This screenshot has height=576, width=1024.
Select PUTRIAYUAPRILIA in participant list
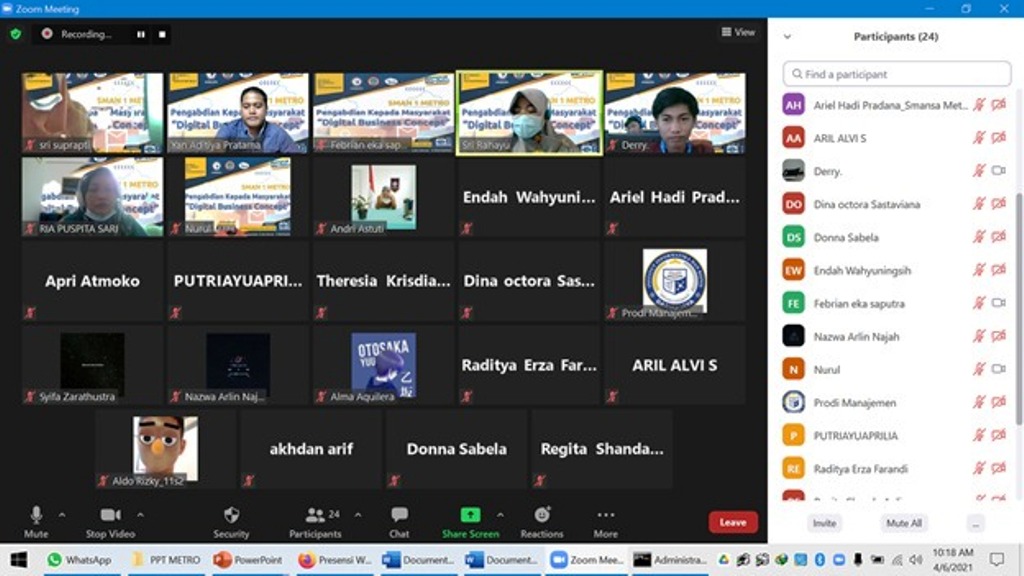tap(897, 436)
